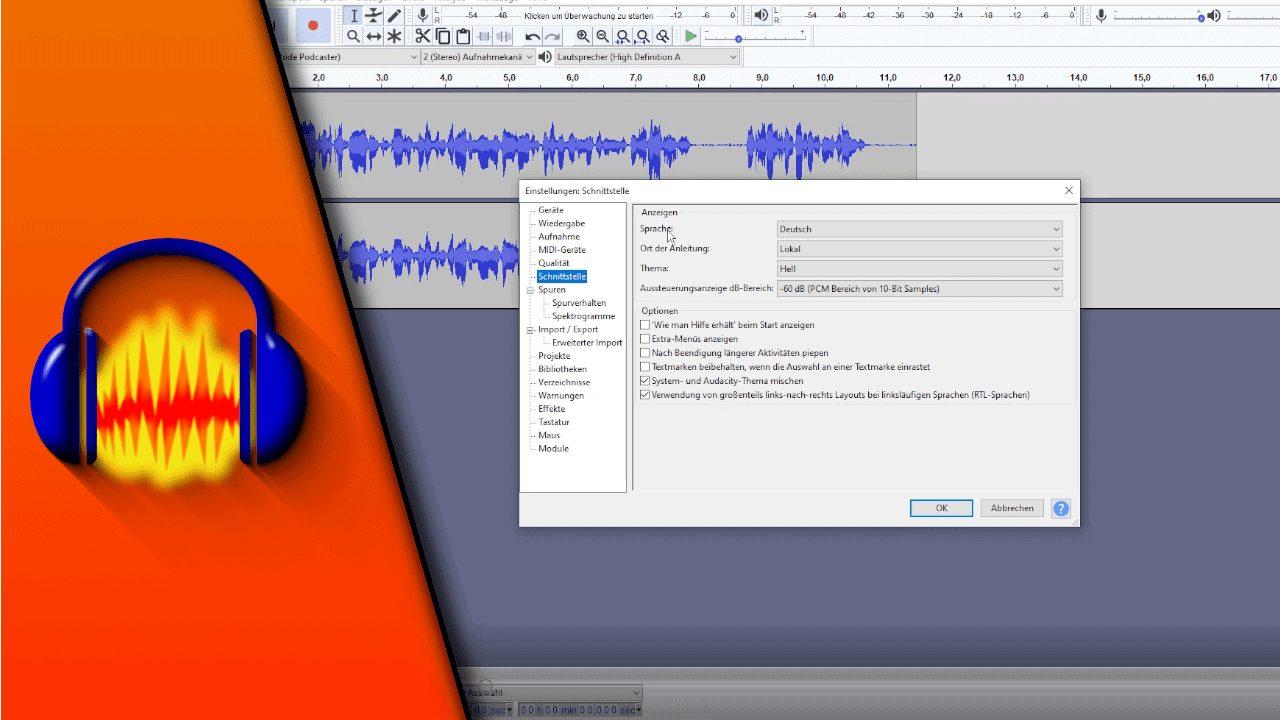Viewport: 1280px width, 720px height.
Task: Open the Sprache dropdown showing Deutsch
Action: (919, 229)
